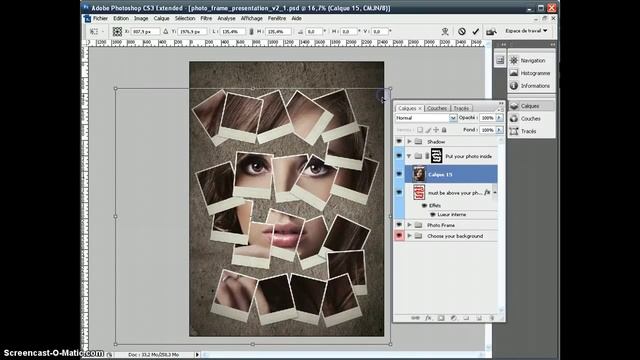Image resolution: width=640 pixels, height=360 pixels.
Task: Open the Aide menu
Action: 296,18
